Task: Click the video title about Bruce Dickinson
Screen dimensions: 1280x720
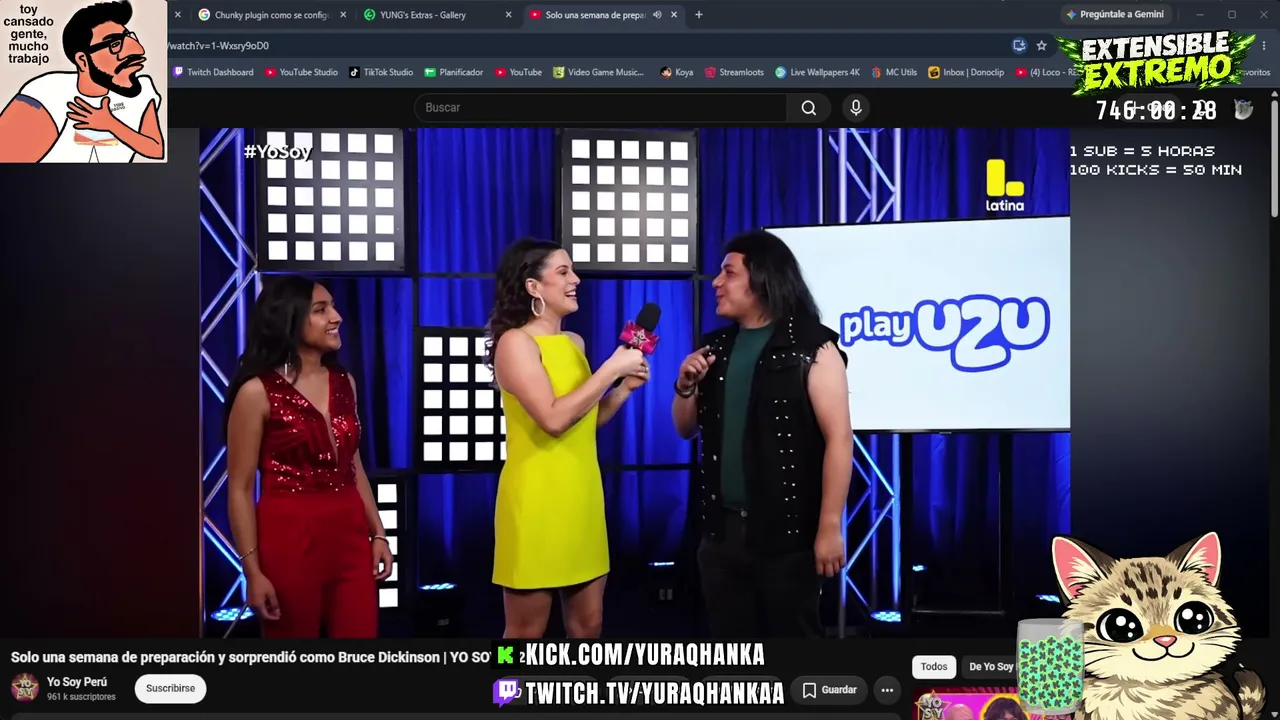Action: click(x=251, y=657)
